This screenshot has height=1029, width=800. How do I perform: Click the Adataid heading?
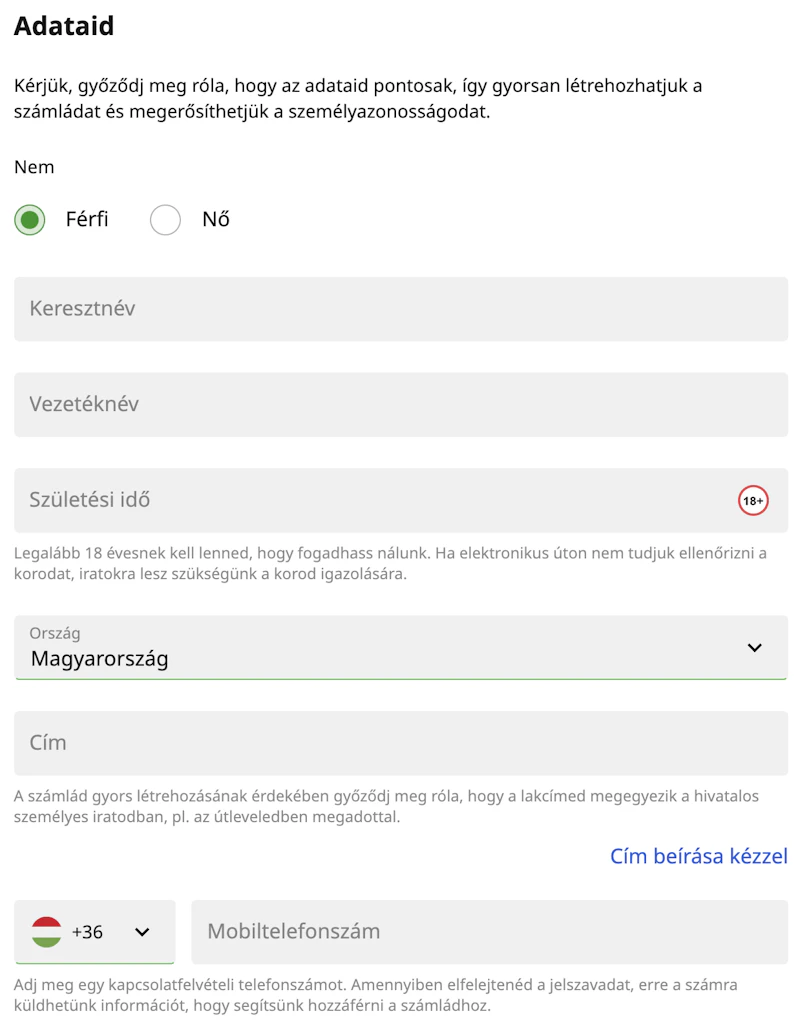(x=64, y=27)
